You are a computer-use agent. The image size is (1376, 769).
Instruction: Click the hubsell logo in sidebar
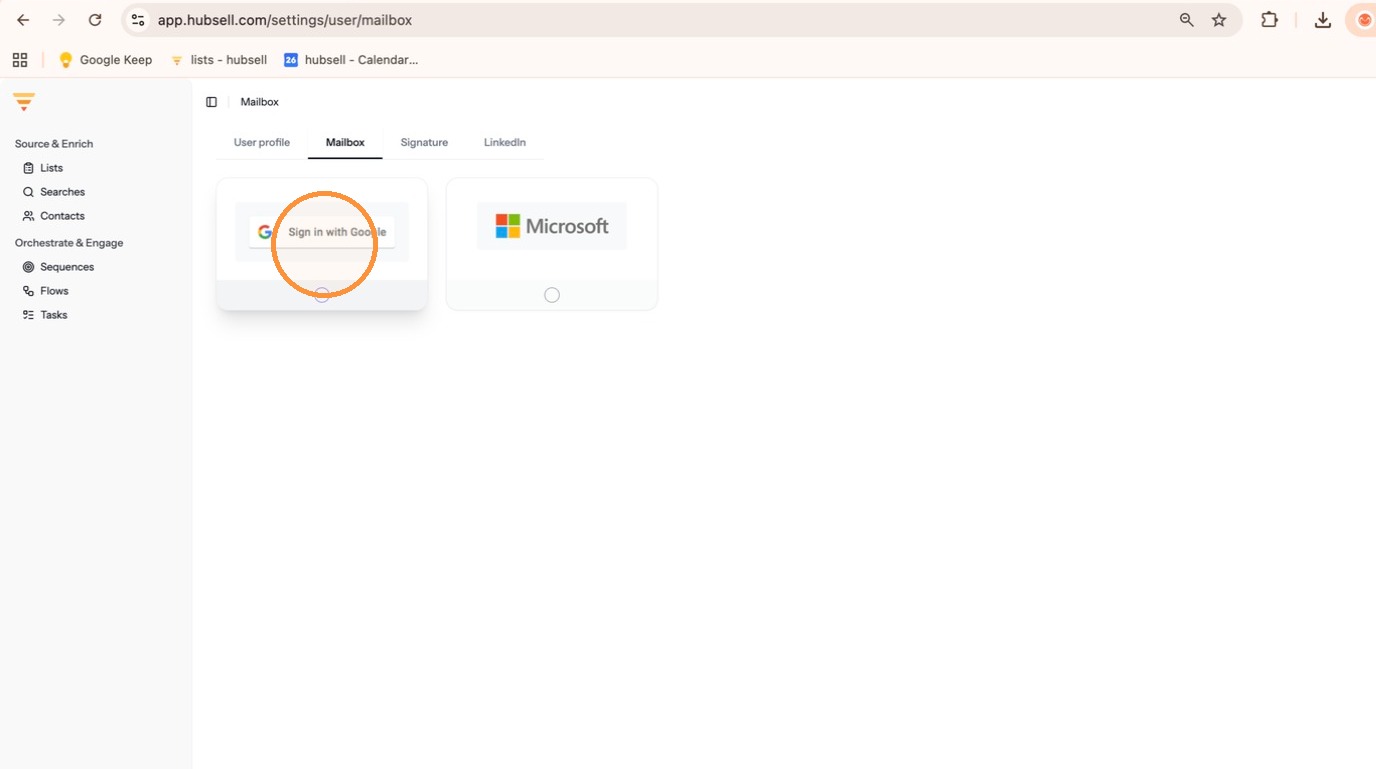(24, 101)
